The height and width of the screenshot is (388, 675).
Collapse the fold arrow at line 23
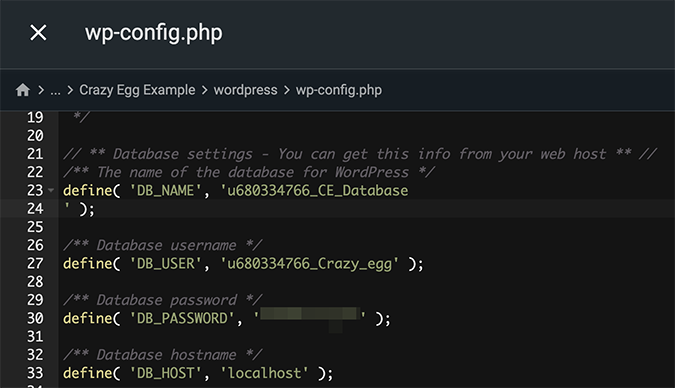click(x=51, y=190)
